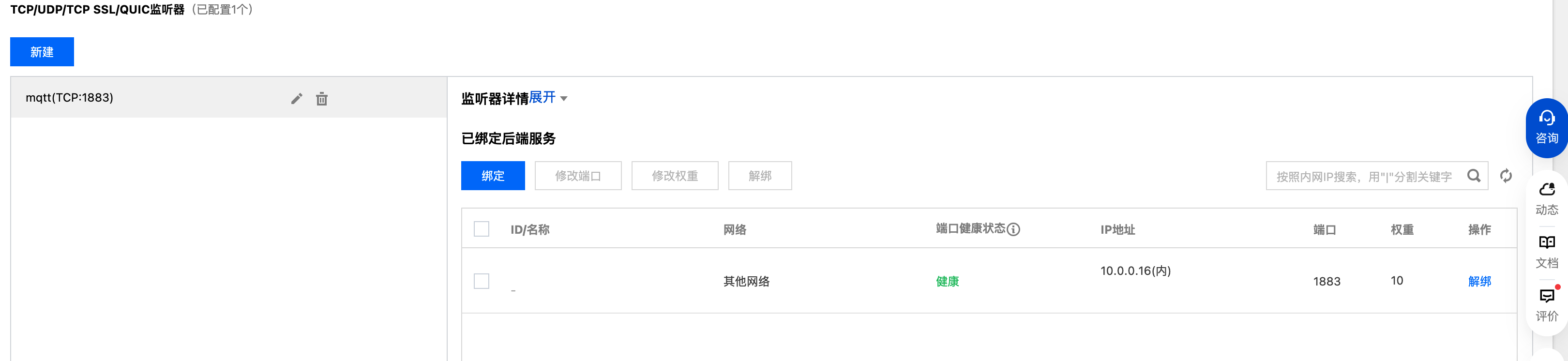This screenshot has width=1568, height=361.
Task: Click the search magnifier icon
Action: click(1474, 176)
